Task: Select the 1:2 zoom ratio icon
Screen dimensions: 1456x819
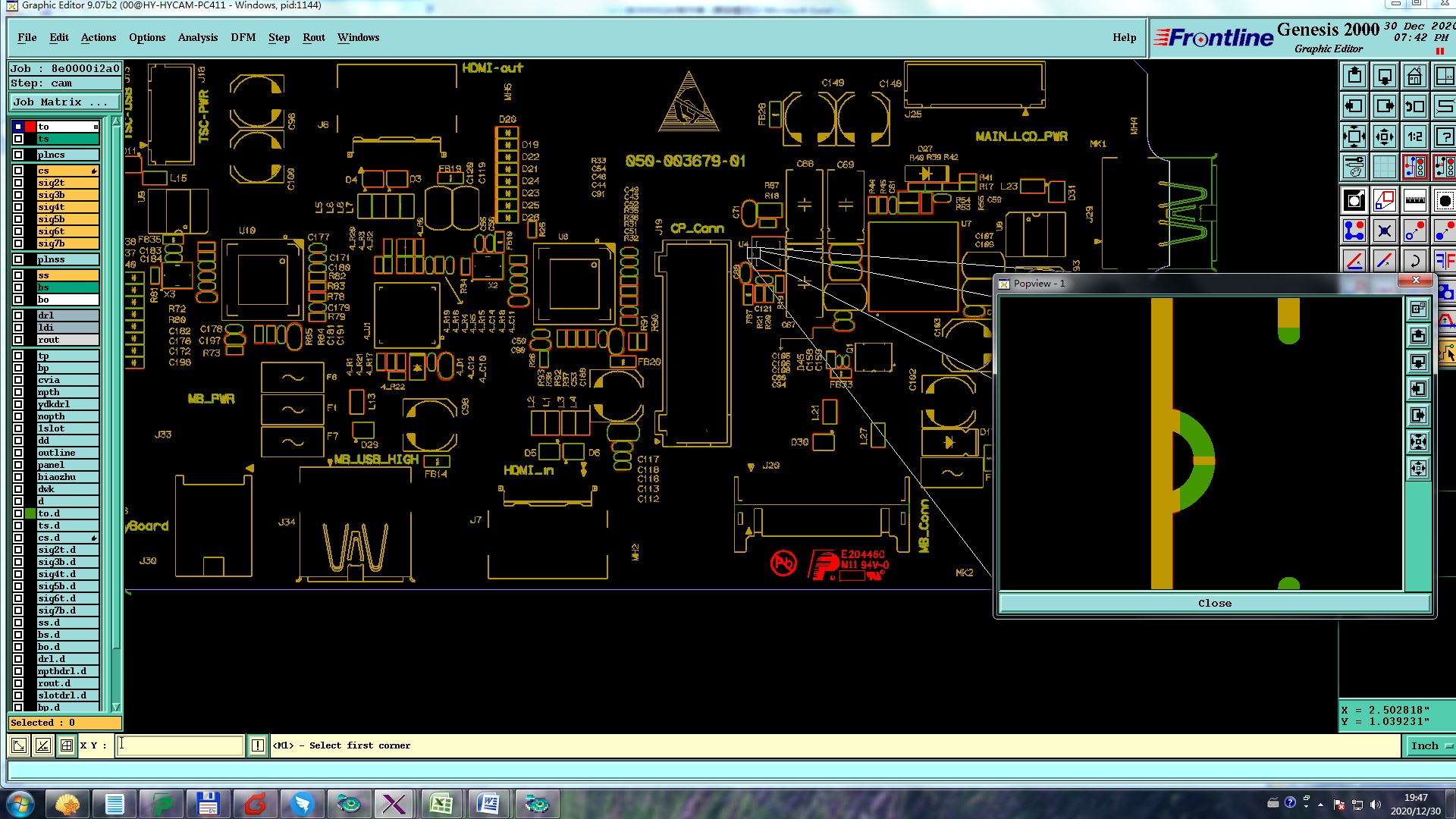Action: click(1414, 137)
